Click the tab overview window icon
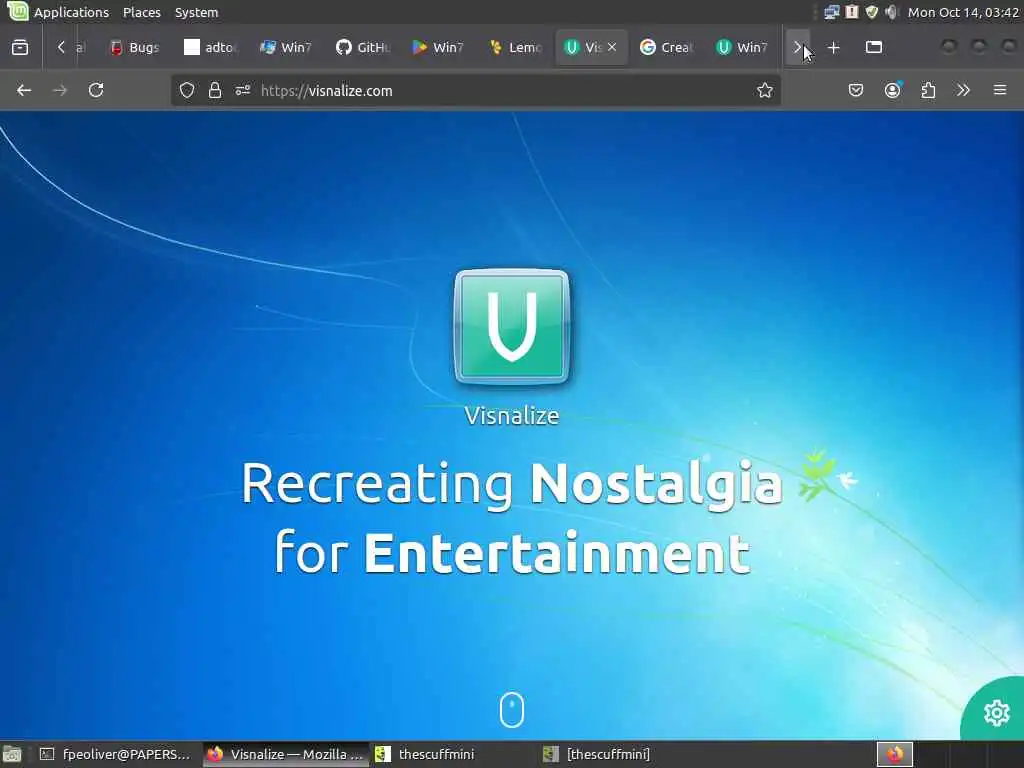Image resolution: width=1024 pixels, height=768 pixels. 874,47
